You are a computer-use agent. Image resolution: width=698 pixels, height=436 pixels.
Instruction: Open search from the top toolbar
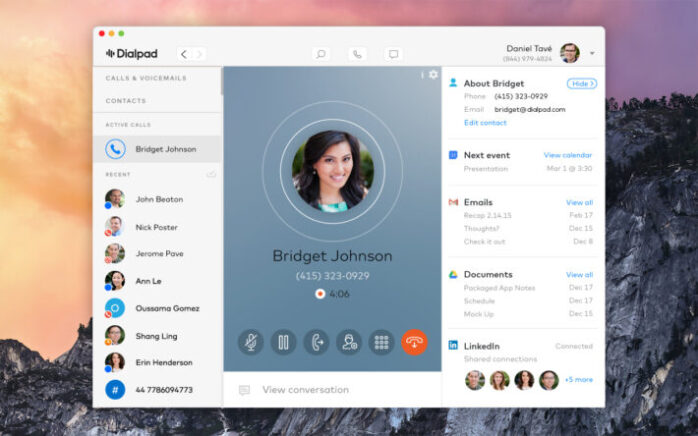pos(320,54)
